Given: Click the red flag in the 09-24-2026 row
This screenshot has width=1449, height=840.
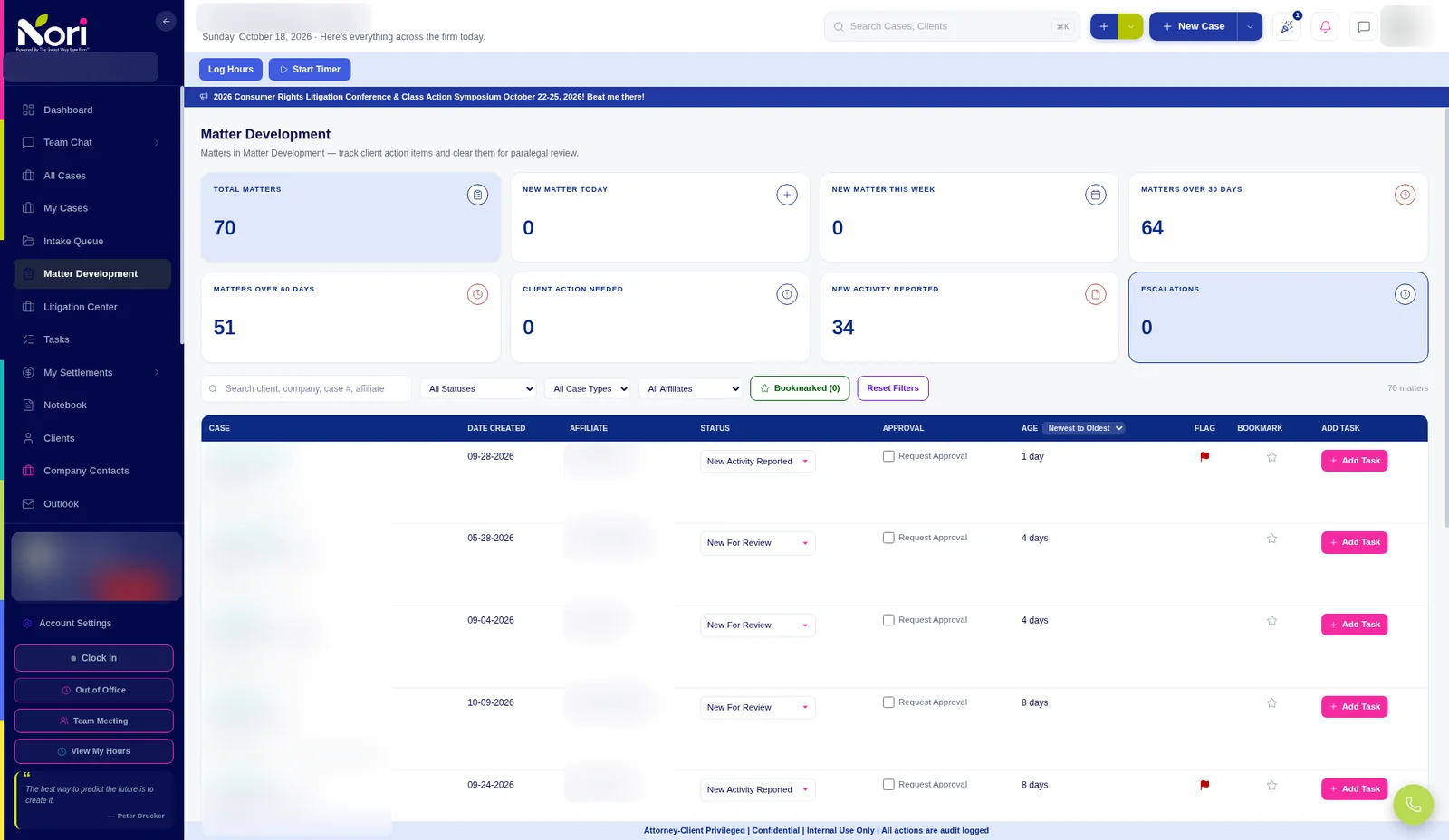Looking at the screenshot, I should 1204,786.
